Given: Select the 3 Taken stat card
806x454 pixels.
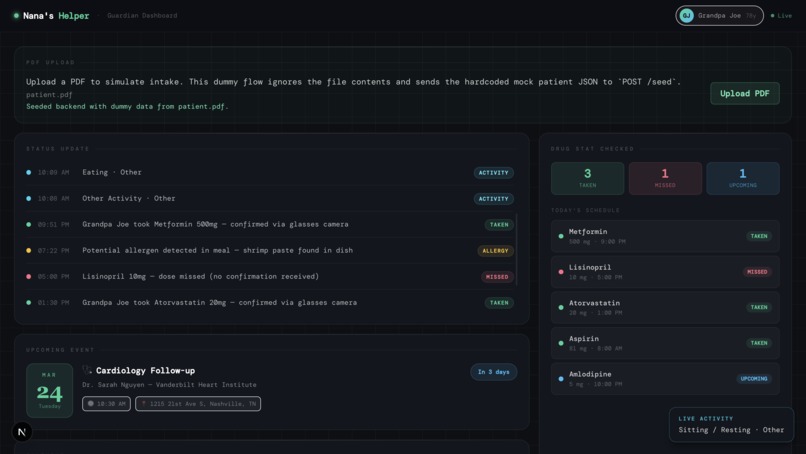Looking at the screenshot, I should coord(588,178).
